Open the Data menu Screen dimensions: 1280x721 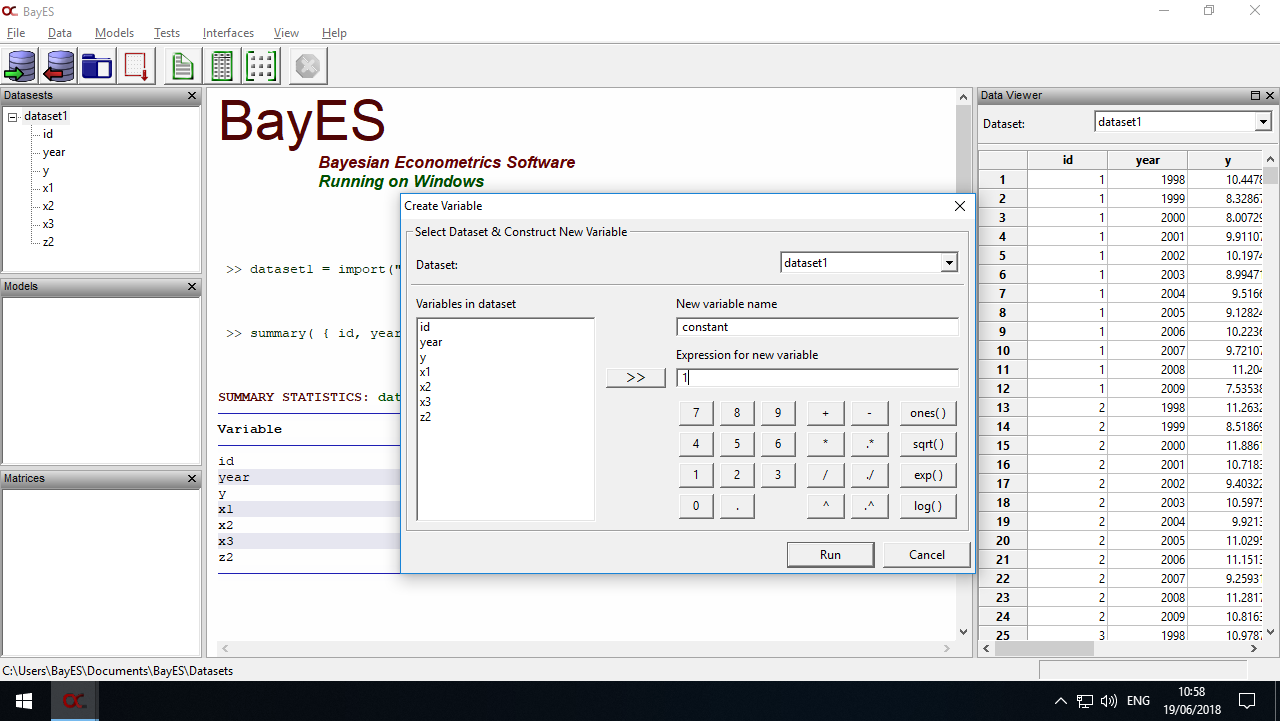(x=60, y=33)
